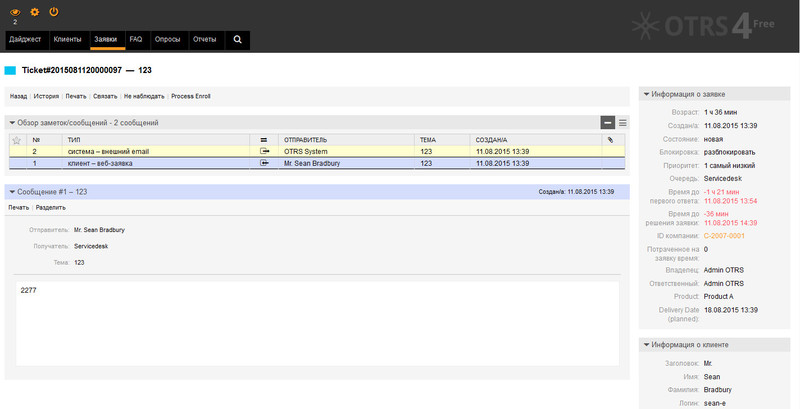Sort by the ТИП column header

pos(74,140)
